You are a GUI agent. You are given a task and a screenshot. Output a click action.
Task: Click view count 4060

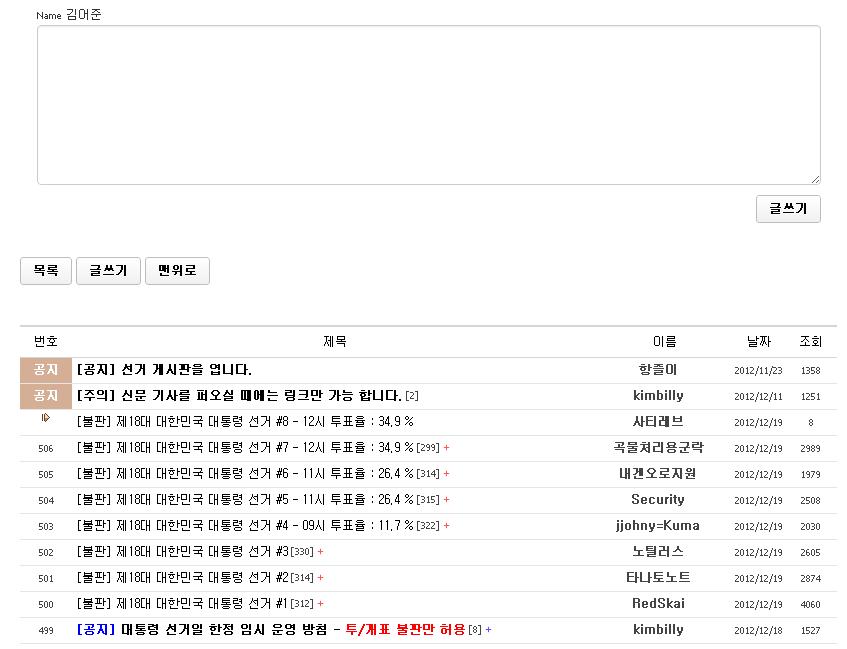810,604
